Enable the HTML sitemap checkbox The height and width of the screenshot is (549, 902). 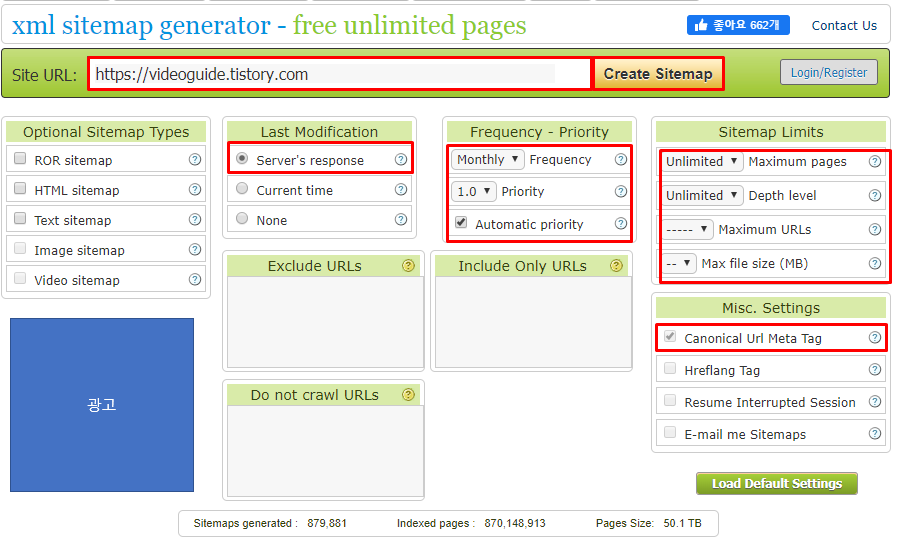pos(20,188)
